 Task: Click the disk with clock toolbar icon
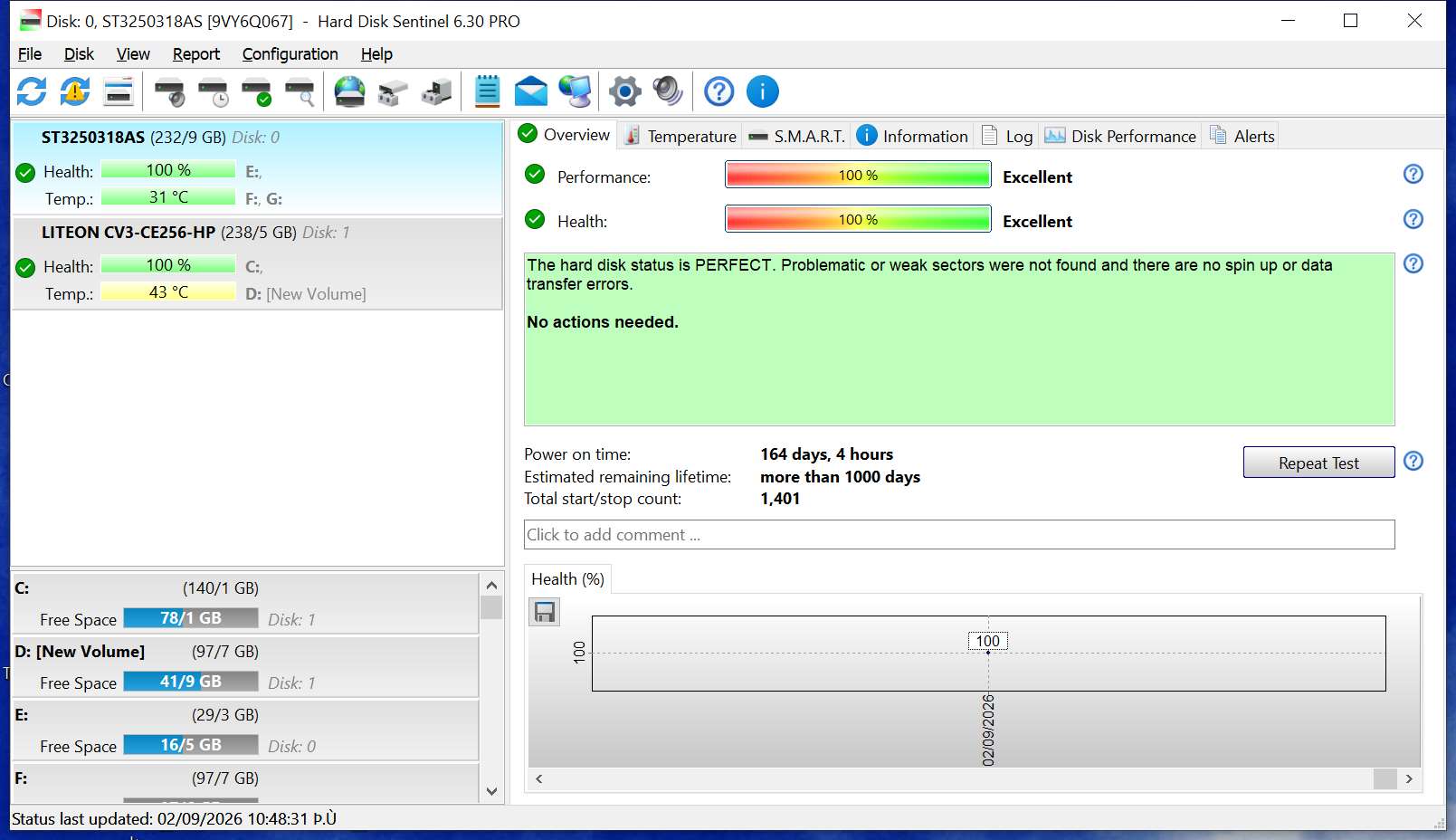tap(214, 91)
